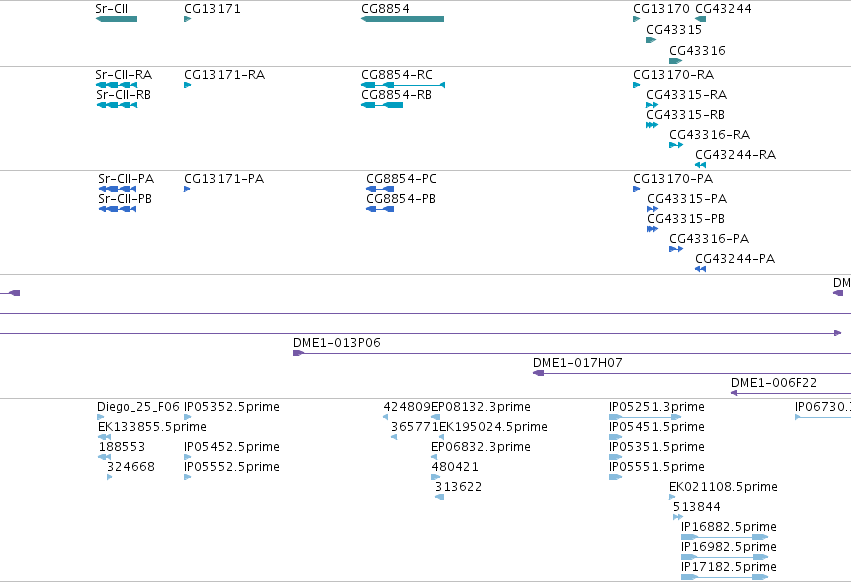Select the EK021108.5prime EST arrow
Image resolution: width=851 pixels, height=582 pixels.
coord(672,497)
